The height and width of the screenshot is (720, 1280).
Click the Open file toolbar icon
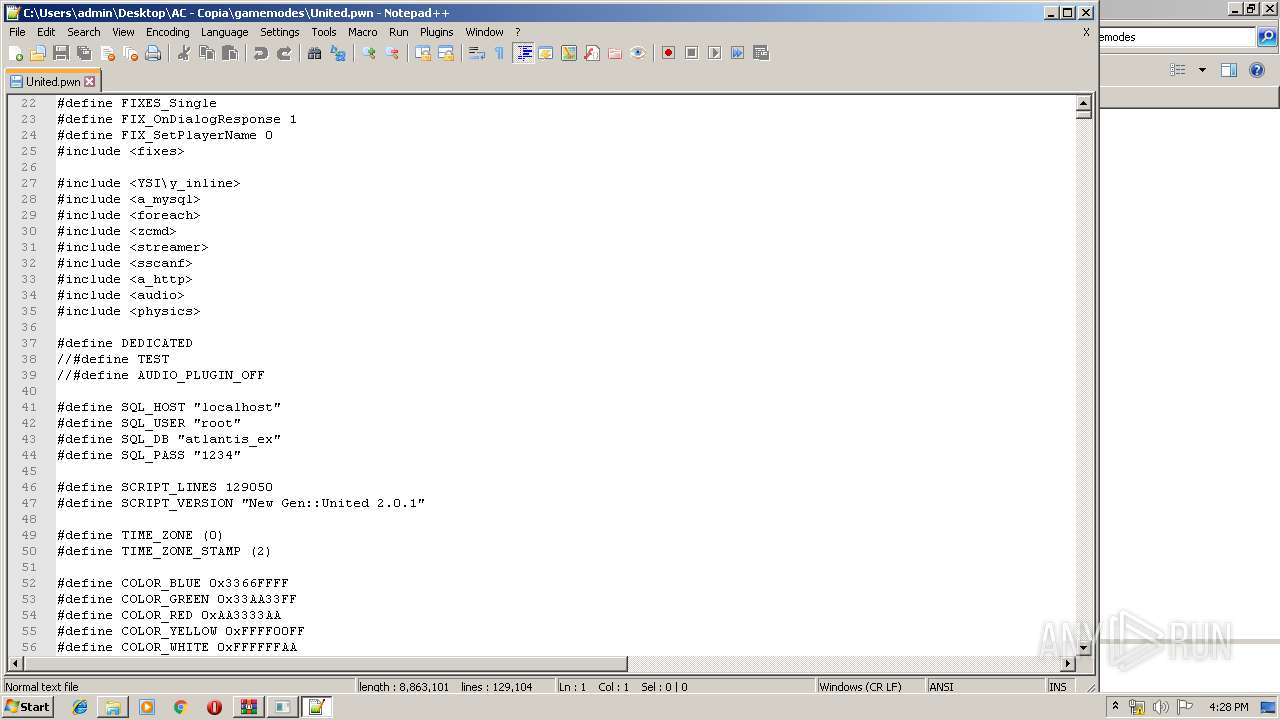[38, 53]
